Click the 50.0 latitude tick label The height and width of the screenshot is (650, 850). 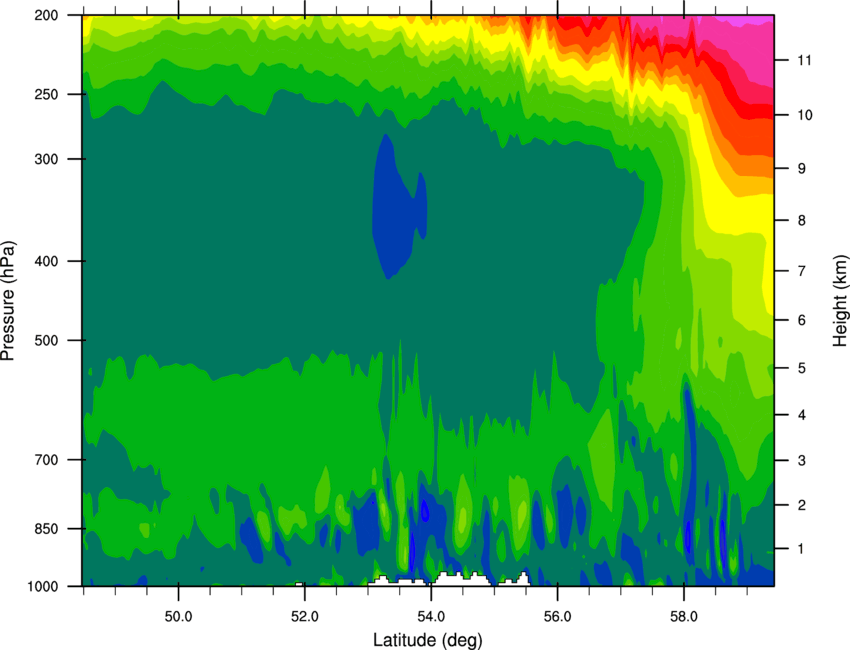coord(178,617)
